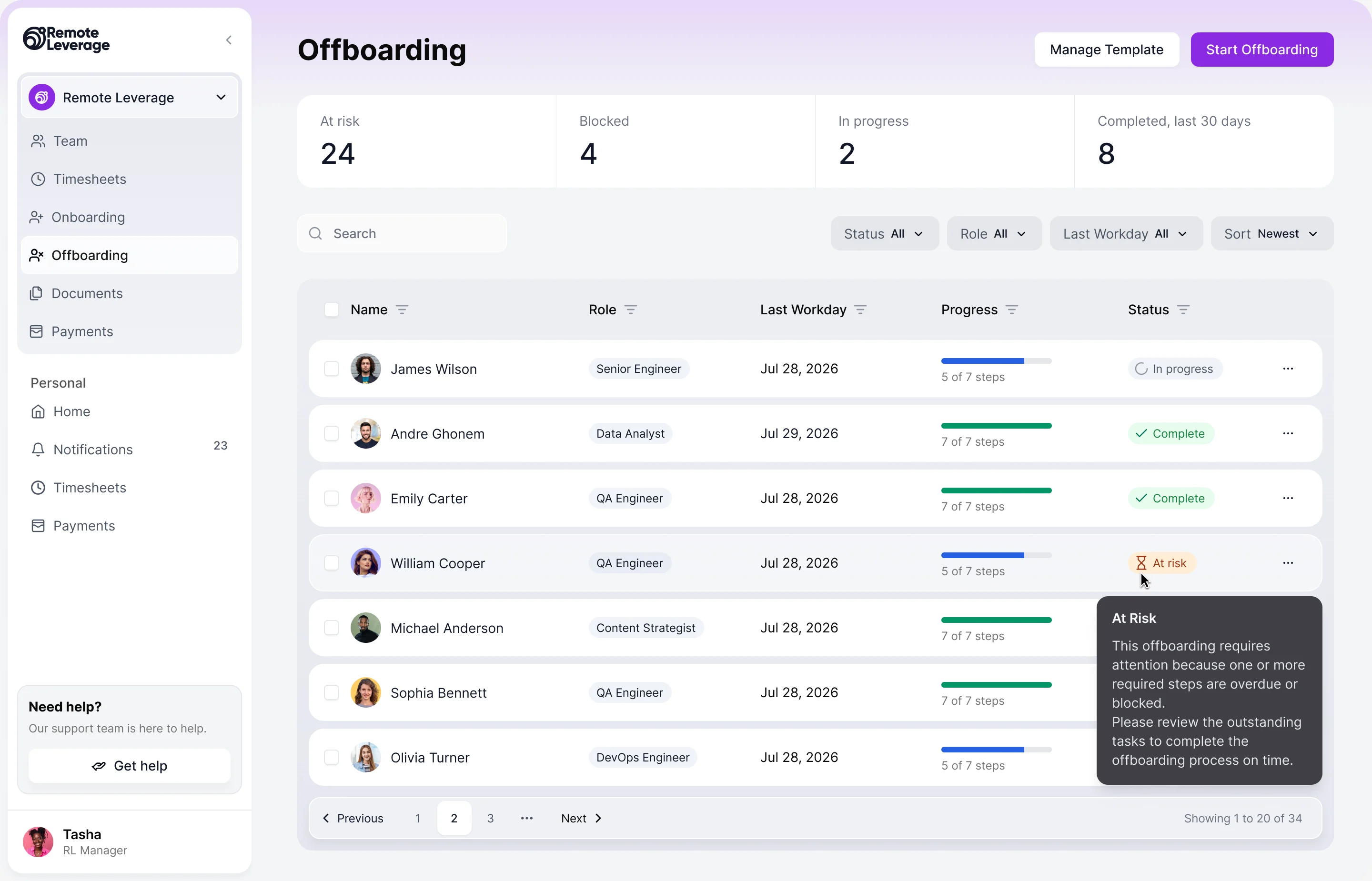
Task: Toggle the select-all checkbox in the table header
Action: tap(331, 310)
